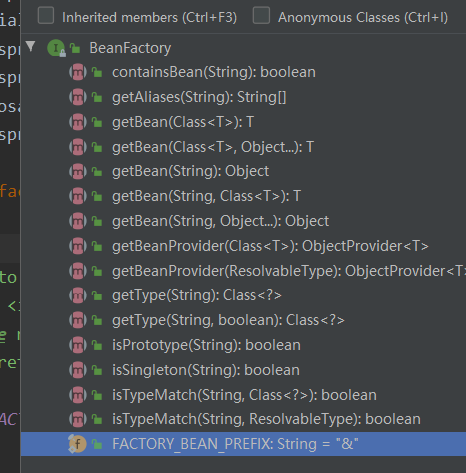Select getBeanProvider(Class<T>): ObjectProvider<T>
This screenshot has height=473, width=466.
pyautogui.click(x=270, y=246)
